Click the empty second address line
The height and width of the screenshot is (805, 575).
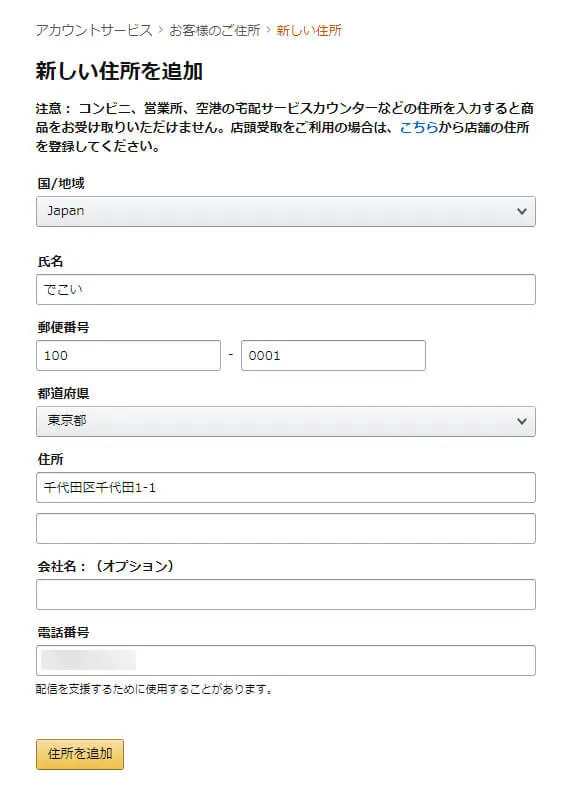click(x=286, y=528)
